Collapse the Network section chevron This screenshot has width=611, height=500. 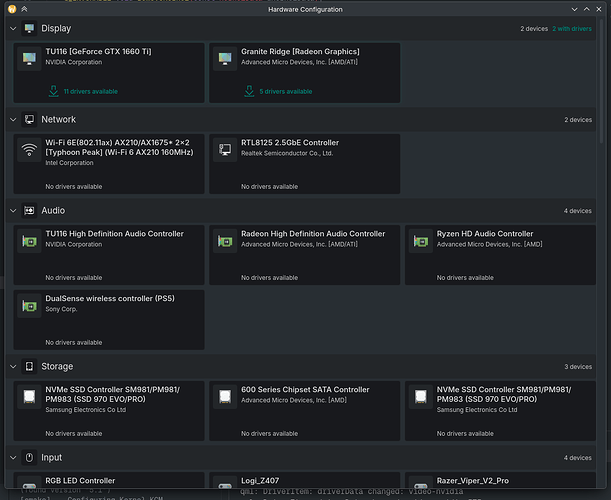[11, 119]
